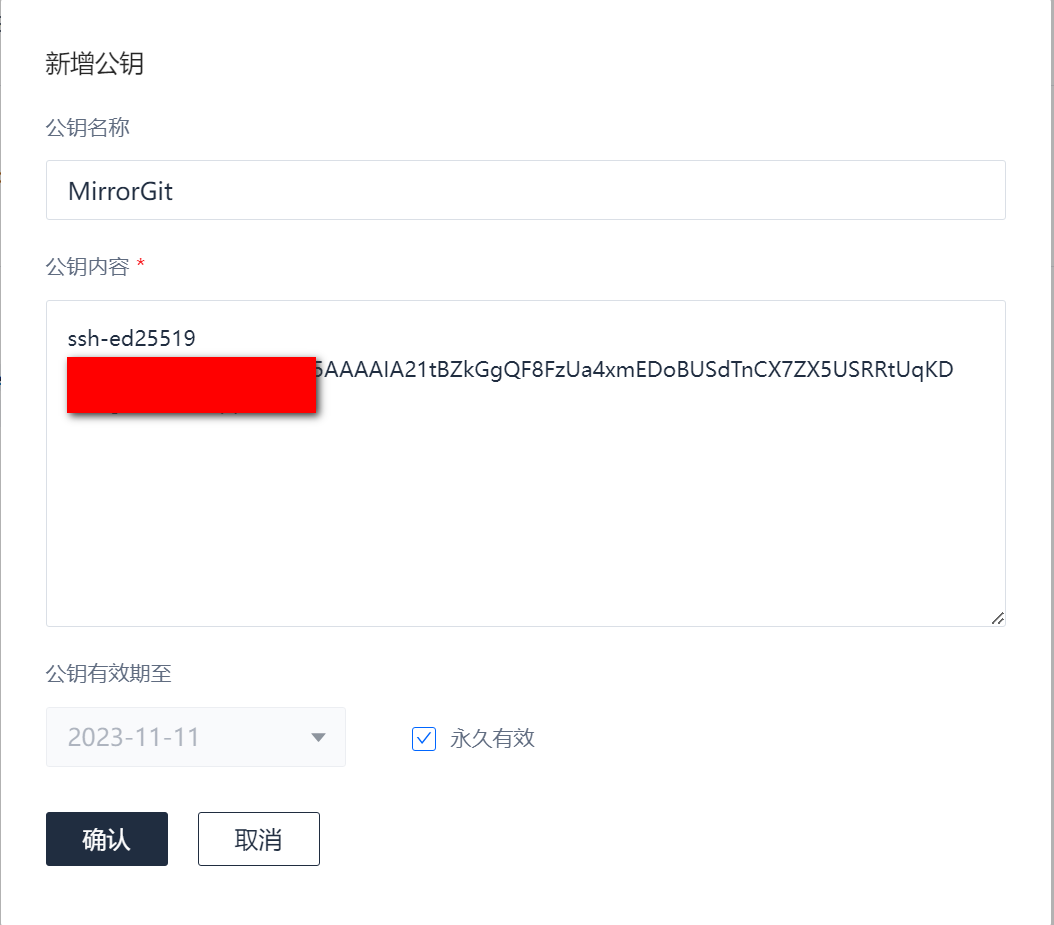Confirm with the 确认 button

107,839
